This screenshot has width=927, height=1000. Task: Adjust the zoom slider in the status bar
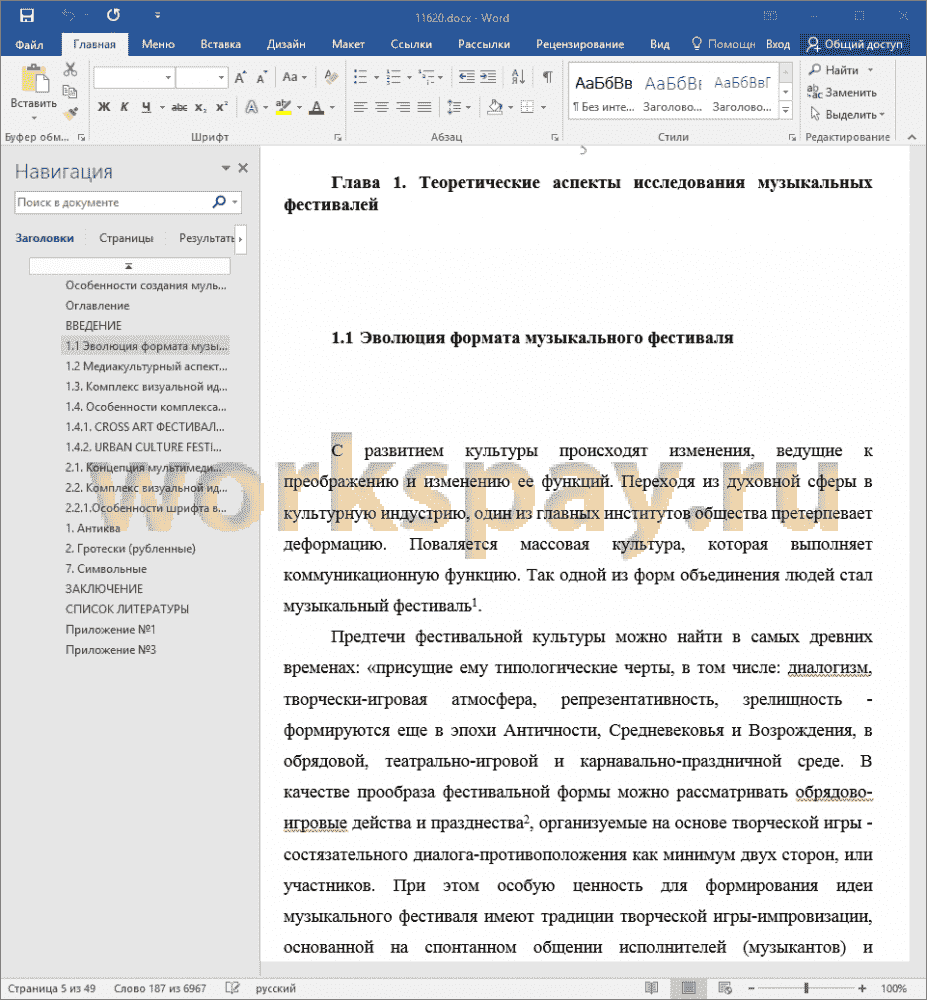(x=807, y=988)
